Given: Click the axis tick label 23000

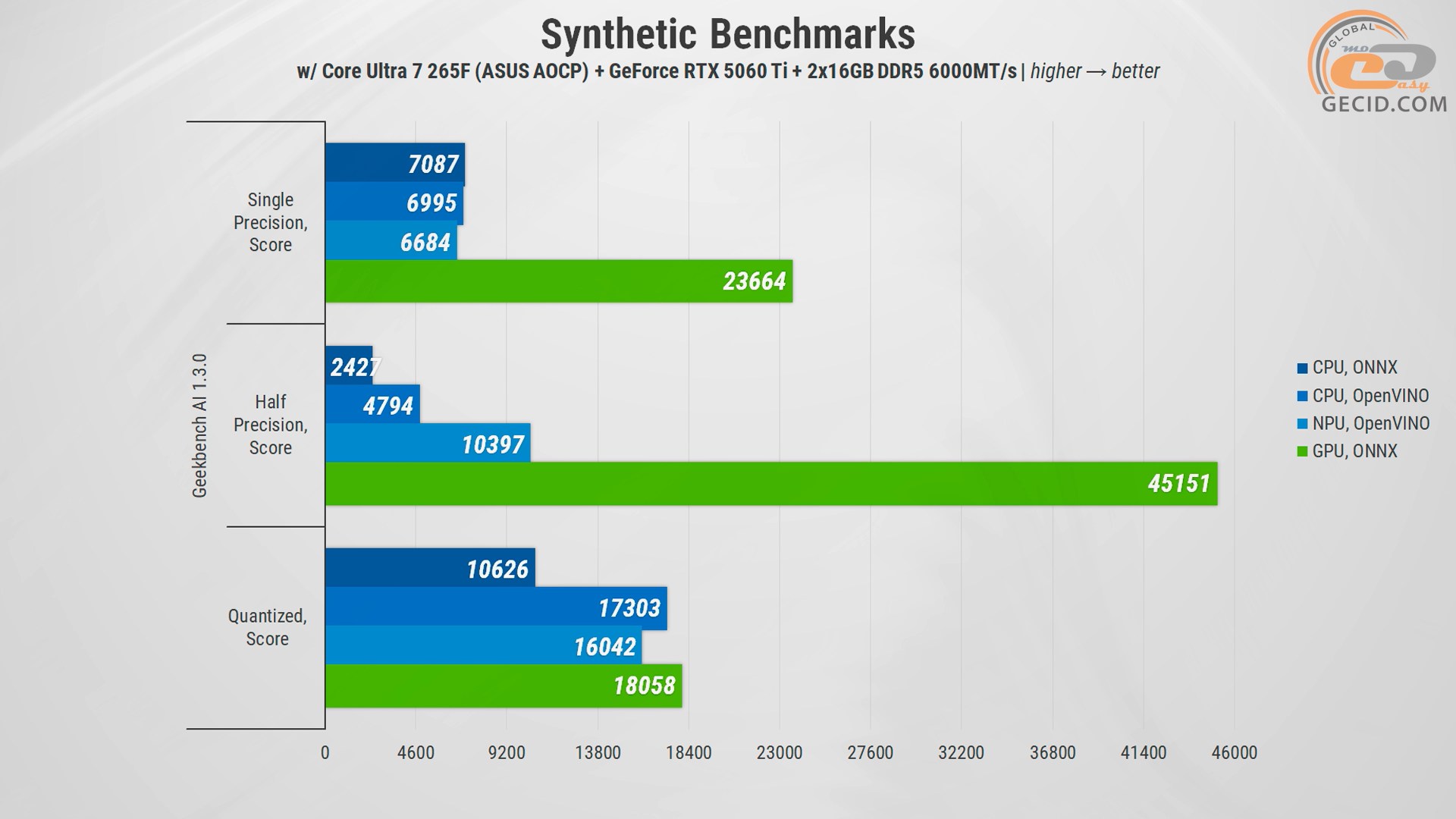Looking at the screenshot, I should (x=780, y=753).
